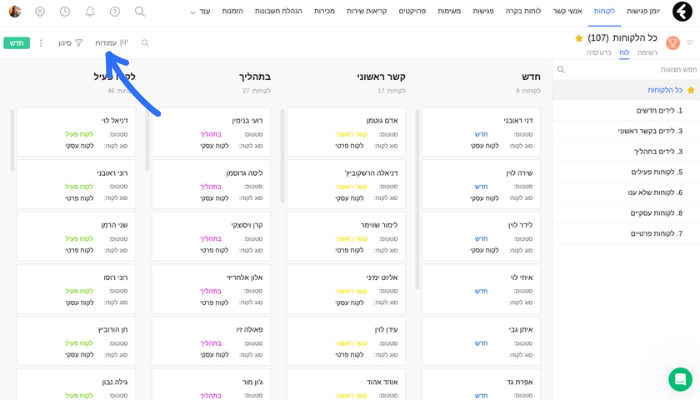
Task: Open the notifications bell
Action: [x=90, y=12]
